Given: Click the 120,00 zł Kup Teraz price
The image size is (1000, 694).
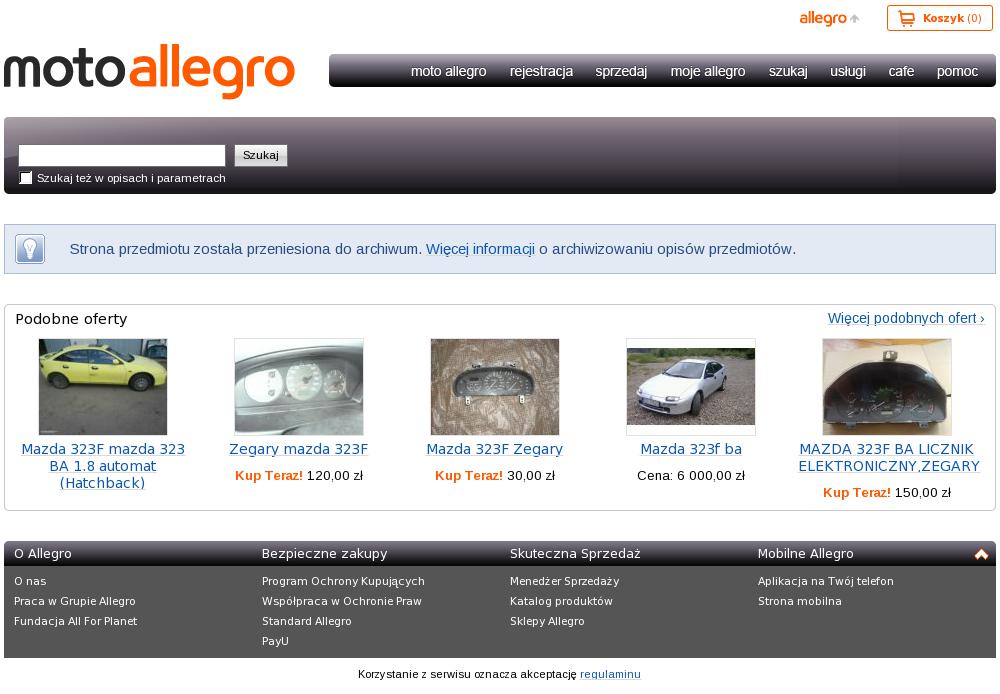Looking at the screenshot, I should (x=299, y=476).
